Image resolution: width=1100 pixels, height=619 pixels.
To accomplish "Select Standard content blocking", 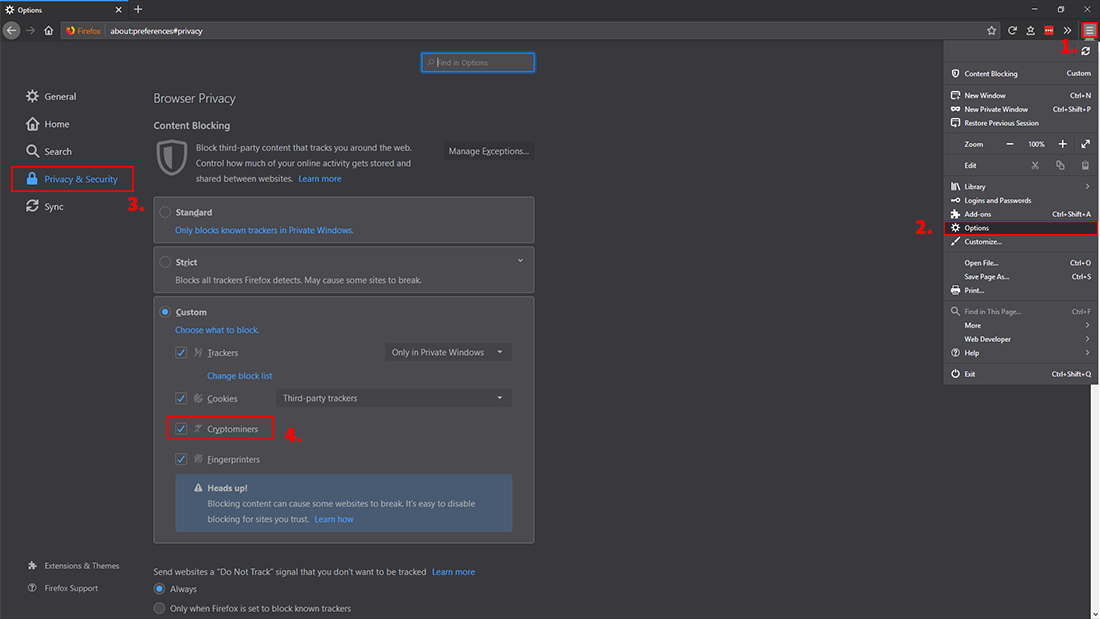I will 165,212.
